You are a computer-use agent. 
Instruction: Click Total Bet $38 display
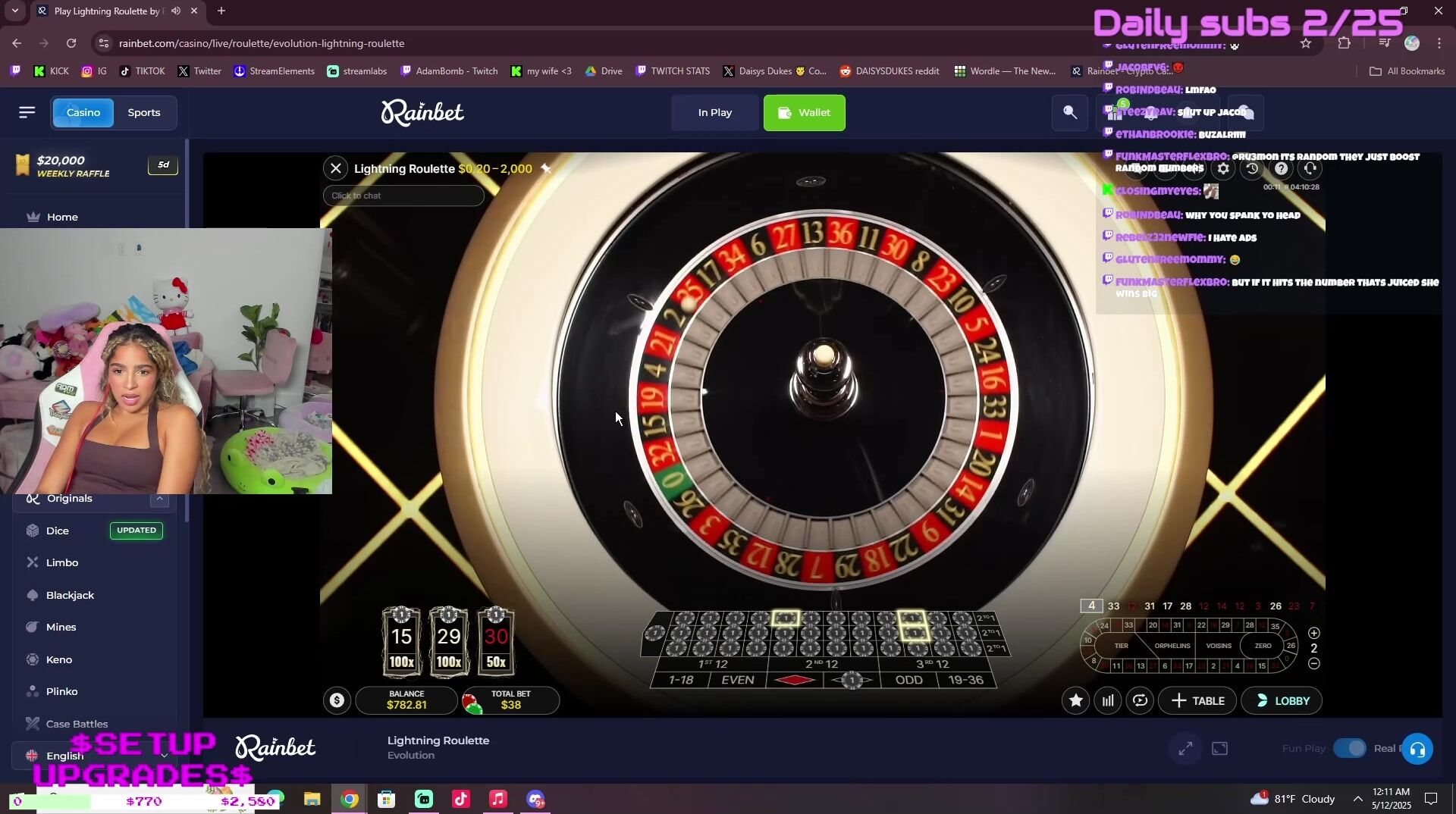[x=510, y=700]
